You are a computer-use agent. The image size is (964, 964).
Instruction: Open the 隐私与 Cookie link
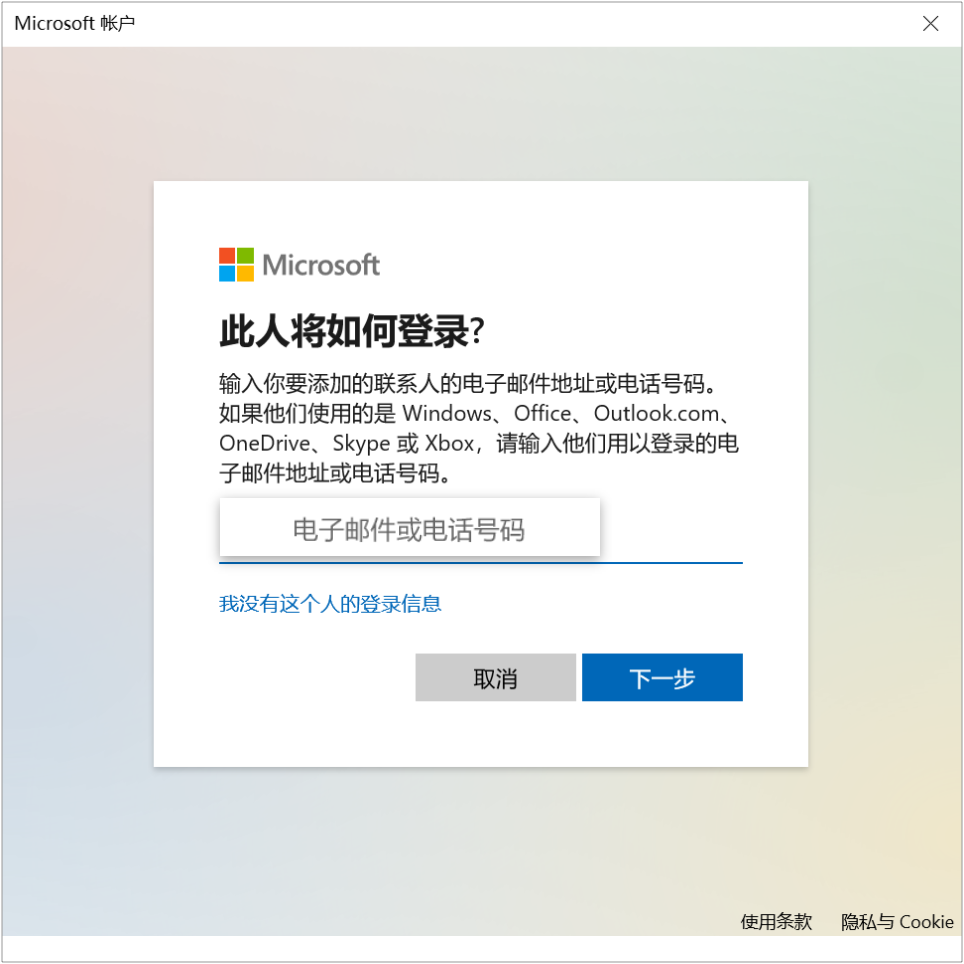[897, 922]
